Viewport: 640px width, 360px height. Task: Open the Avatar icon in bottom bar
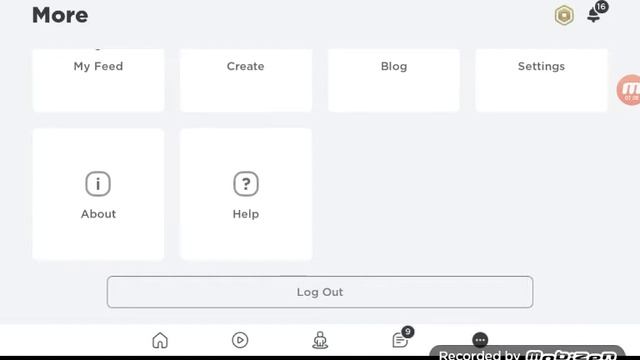(x=320, y=340)
